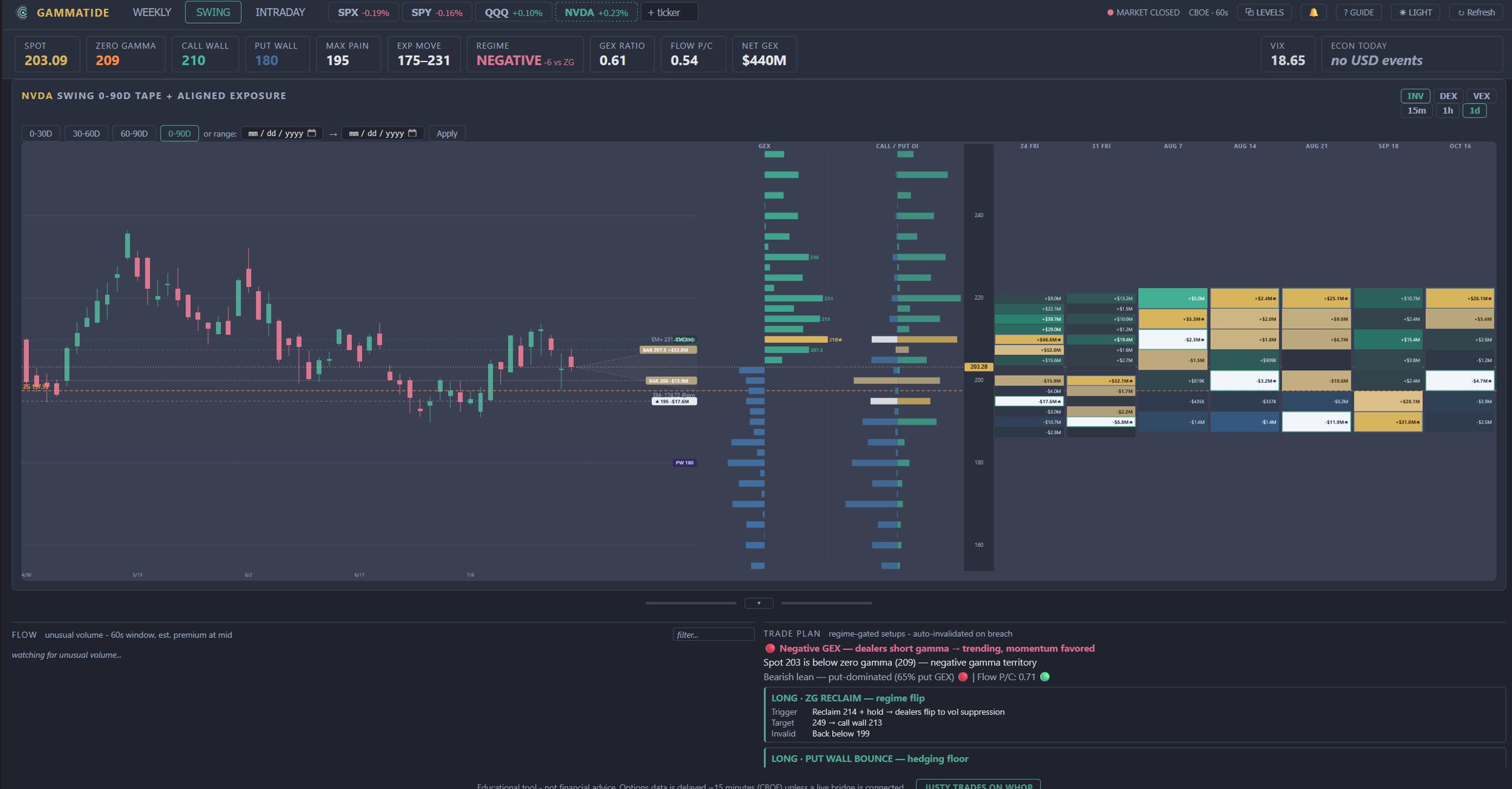Click the REGIME NEGATIVE stat card

(525, 54)
